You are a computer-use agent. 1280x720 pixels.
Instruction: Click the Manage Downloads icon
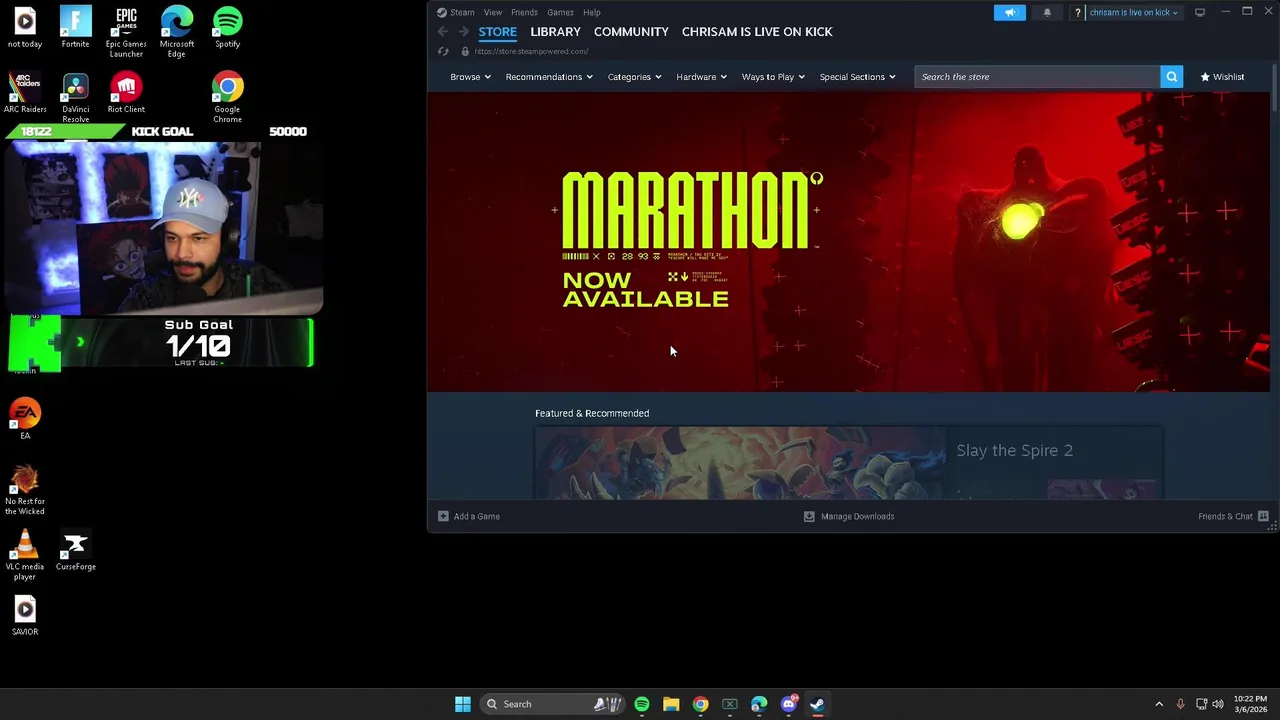click(x=809, y=516)
